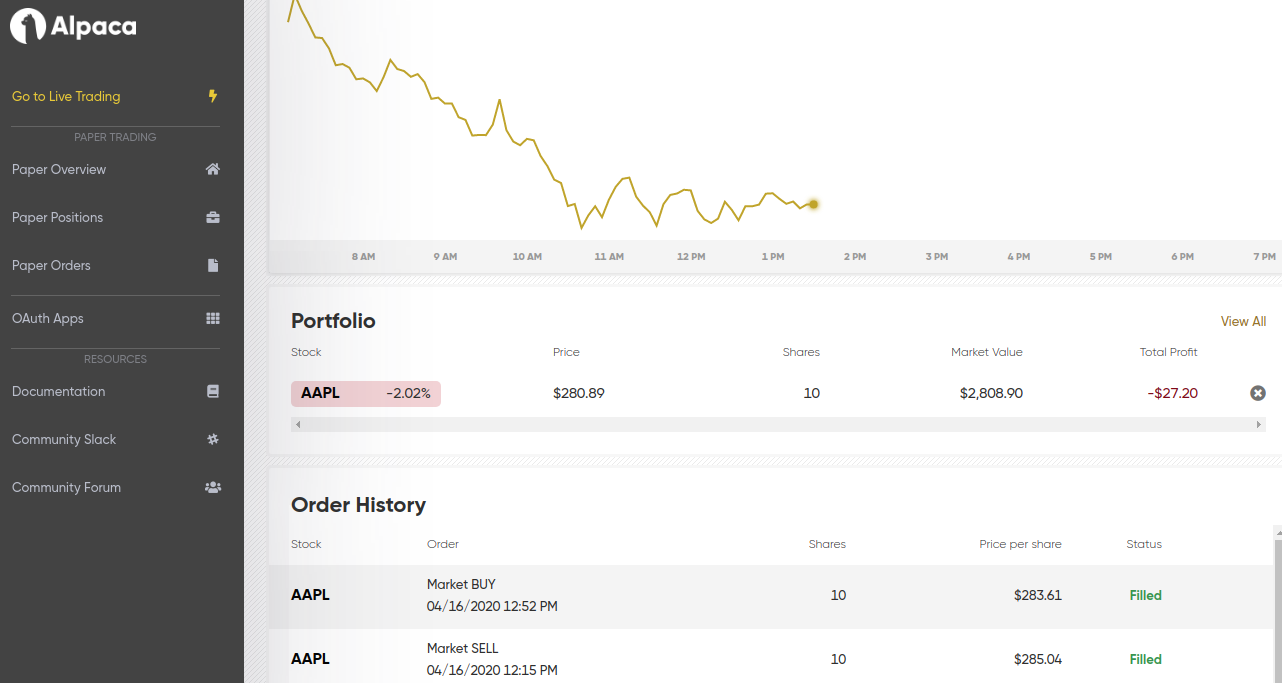Click the chart's current price marker dot
Screen dimensions: 1282x683
814,204
